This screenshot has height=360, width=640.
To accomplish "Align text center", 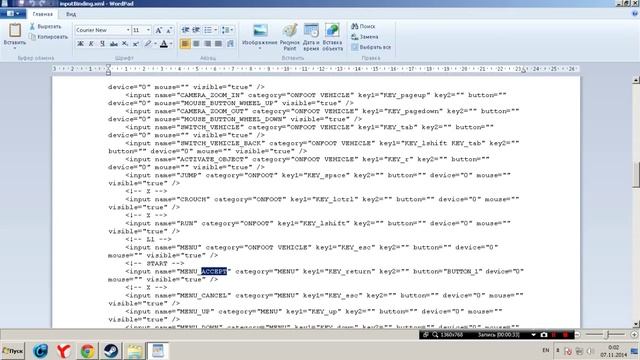I will pyautogui.click(x=196, y=44).
